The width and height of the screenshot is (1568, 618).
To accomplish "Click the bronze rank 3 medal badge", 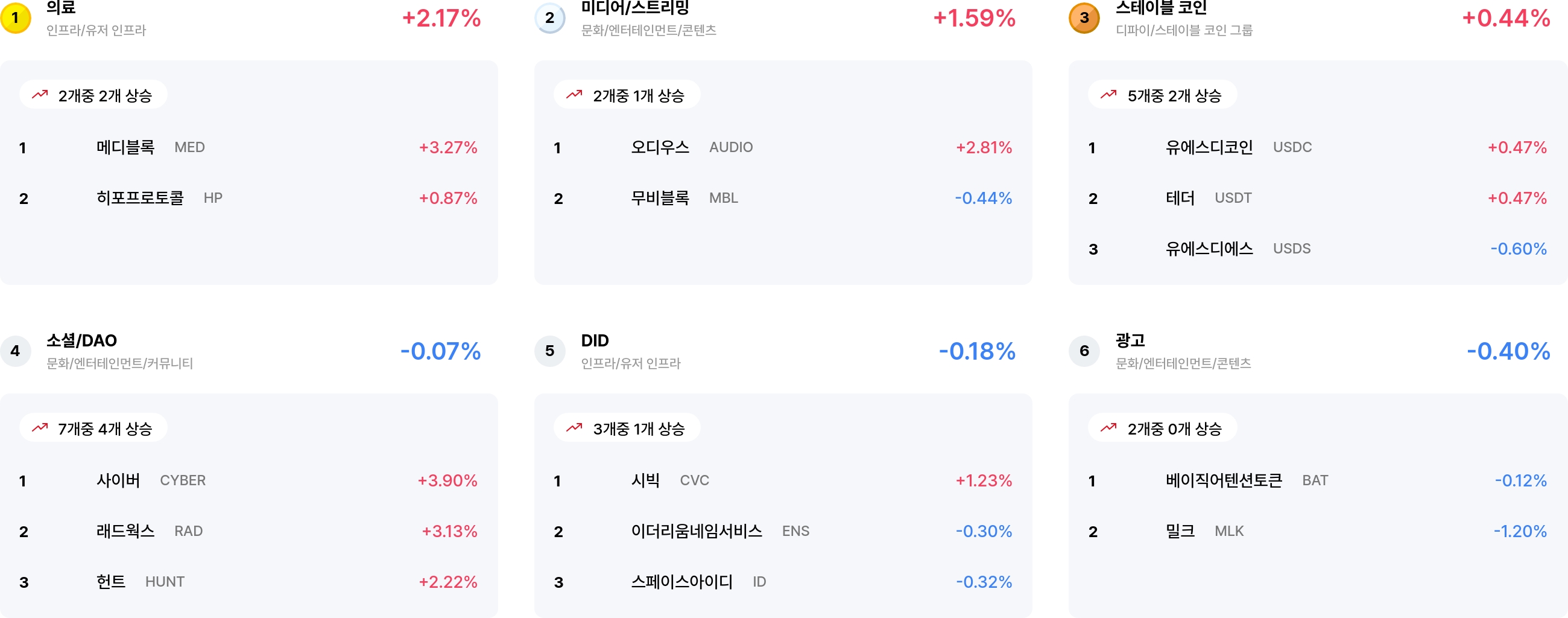I will click(1084, 18).
